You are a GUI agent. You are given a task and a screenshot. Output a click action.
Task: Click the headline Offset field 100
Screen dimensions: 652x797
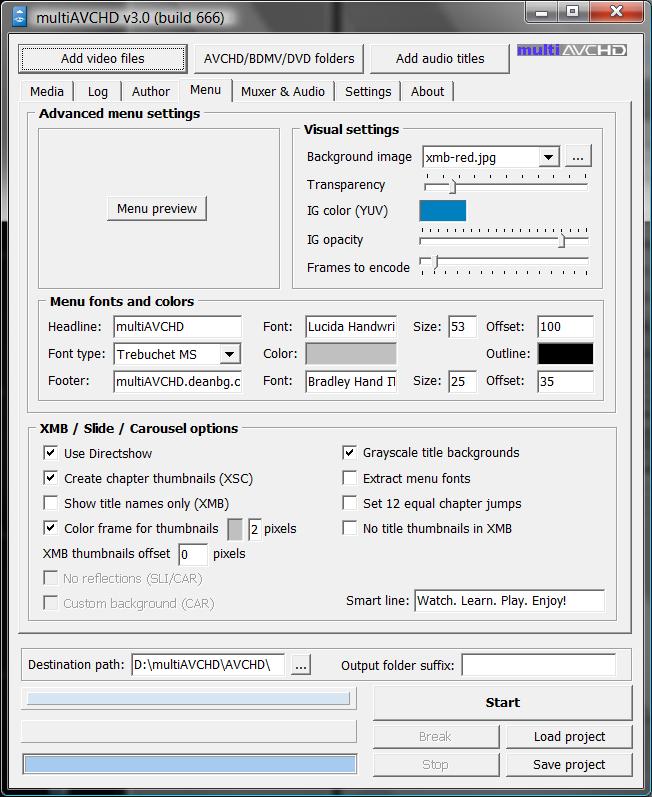[x=565, y=326]
